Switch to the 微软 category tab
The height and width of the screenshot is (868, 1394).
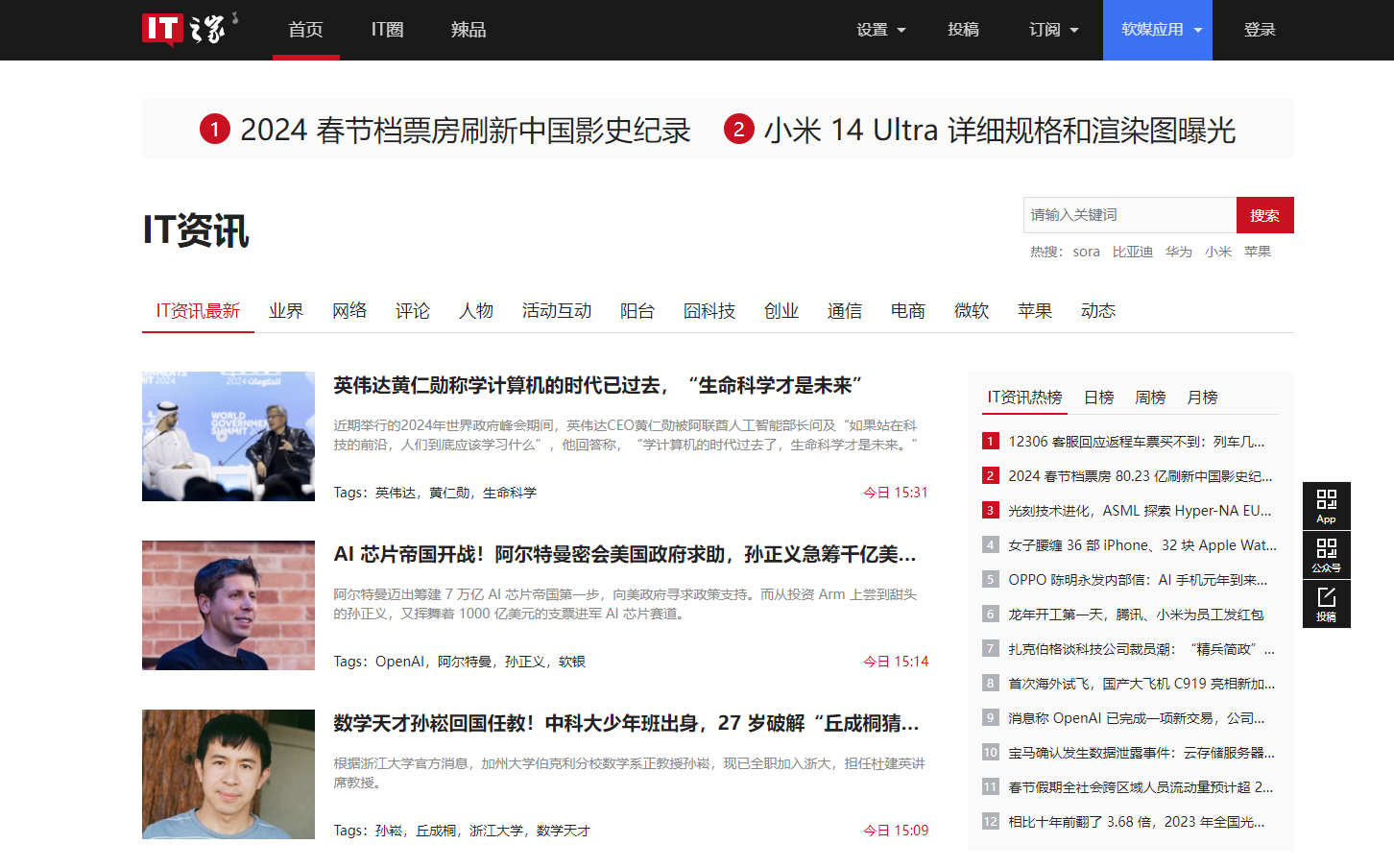pyautogui.click(x=972, y=311)
